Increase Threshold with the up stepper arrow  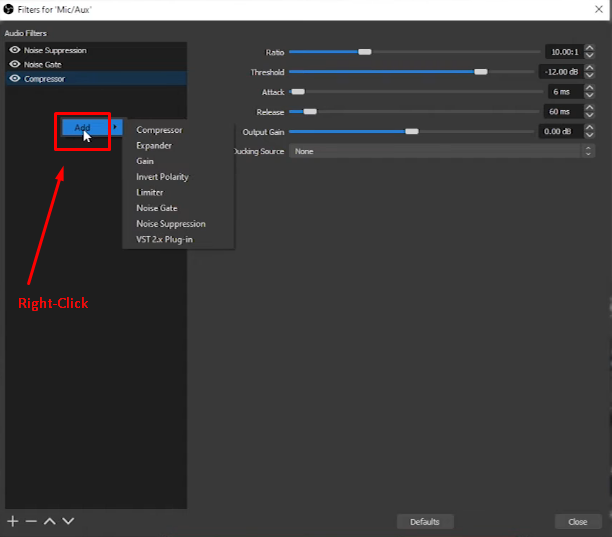click(x=590, y=68)
